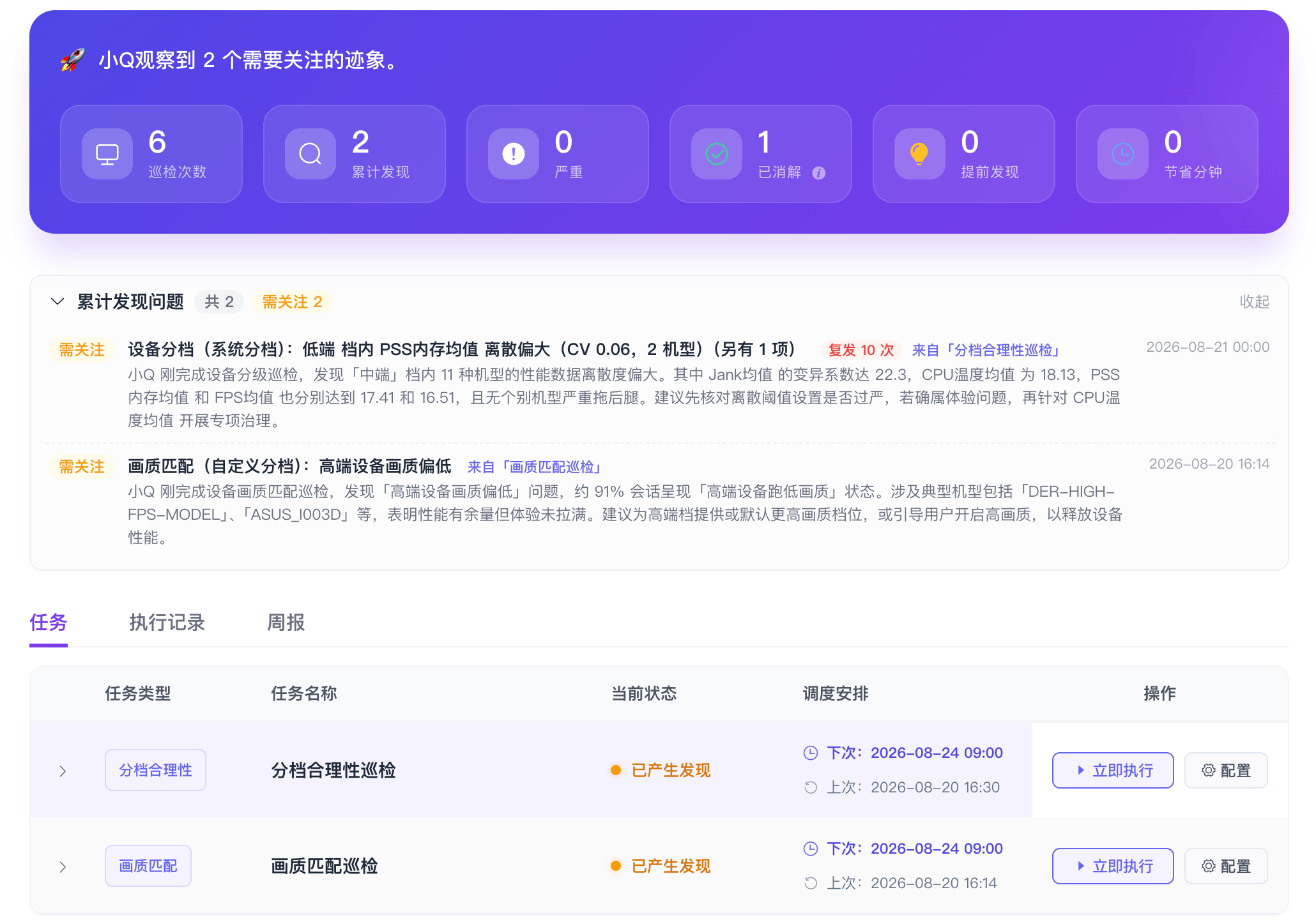Open the 来自「分档合理性巡检」 source link
This screenshot has width=1316, height=922.
pyautogui.click(x=986, y=350)
